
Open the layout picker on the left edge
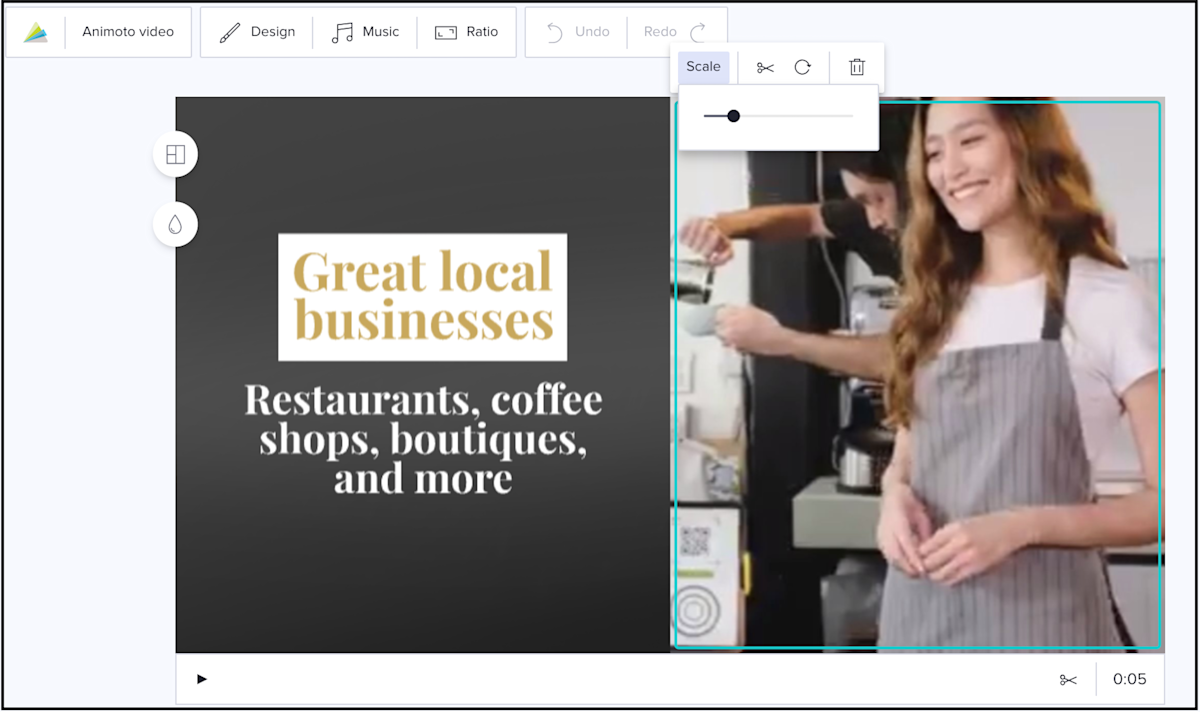point(175,154)
